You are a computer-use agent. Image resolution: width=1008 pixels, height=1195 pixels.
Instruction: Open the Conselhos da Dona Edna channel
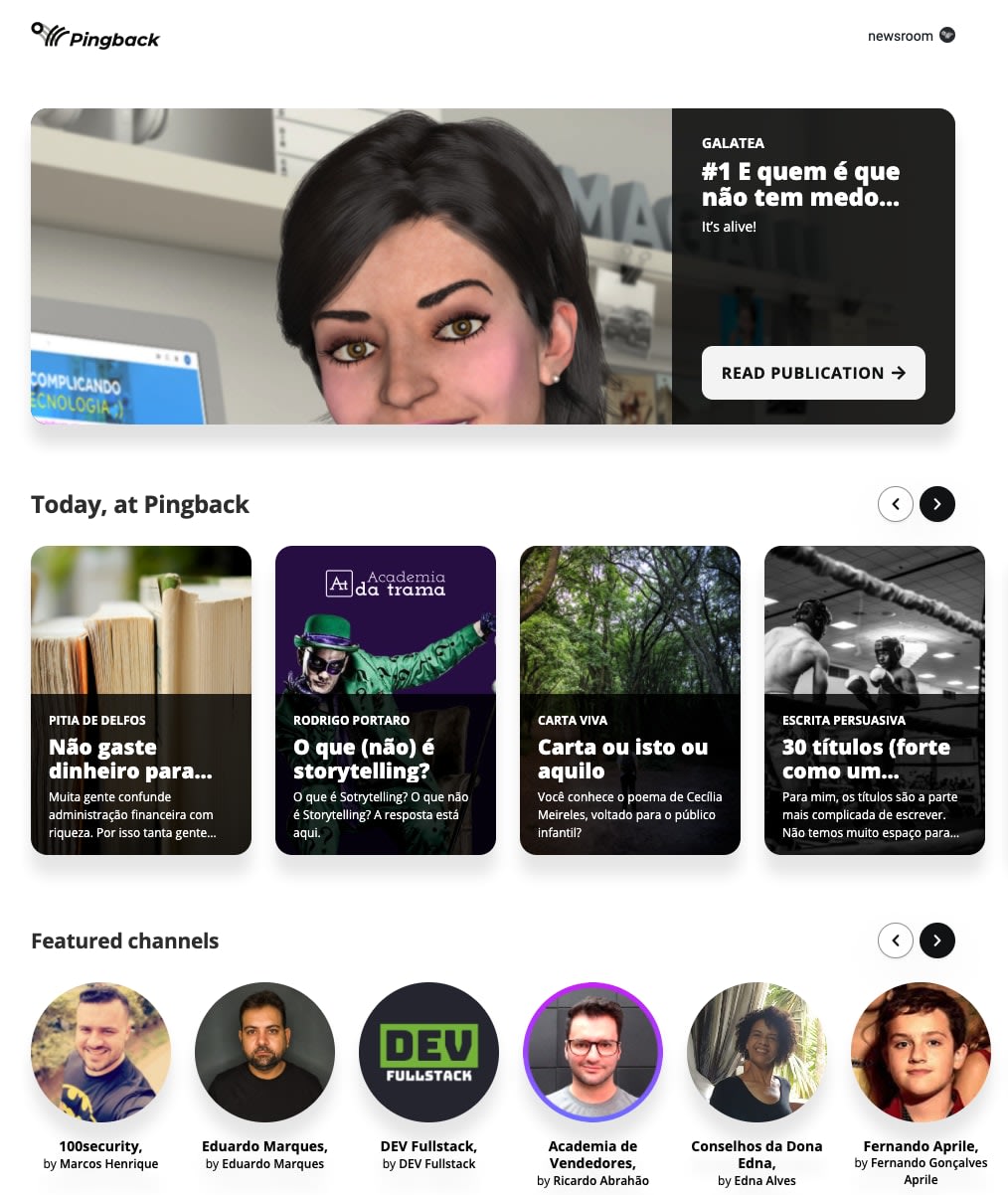point(756,1053)
